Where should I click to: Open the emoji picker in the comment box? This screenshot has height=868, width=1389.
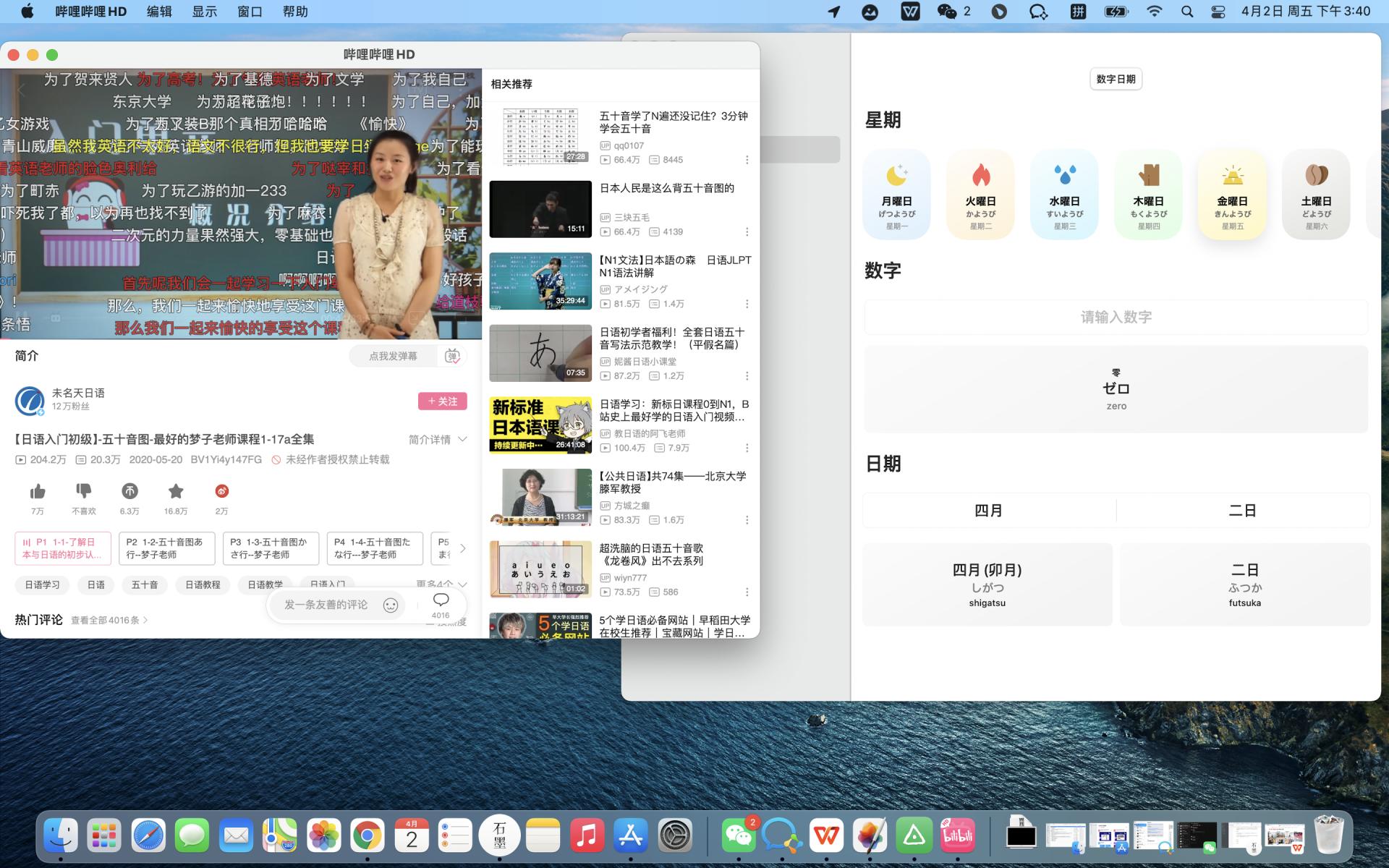391,605
